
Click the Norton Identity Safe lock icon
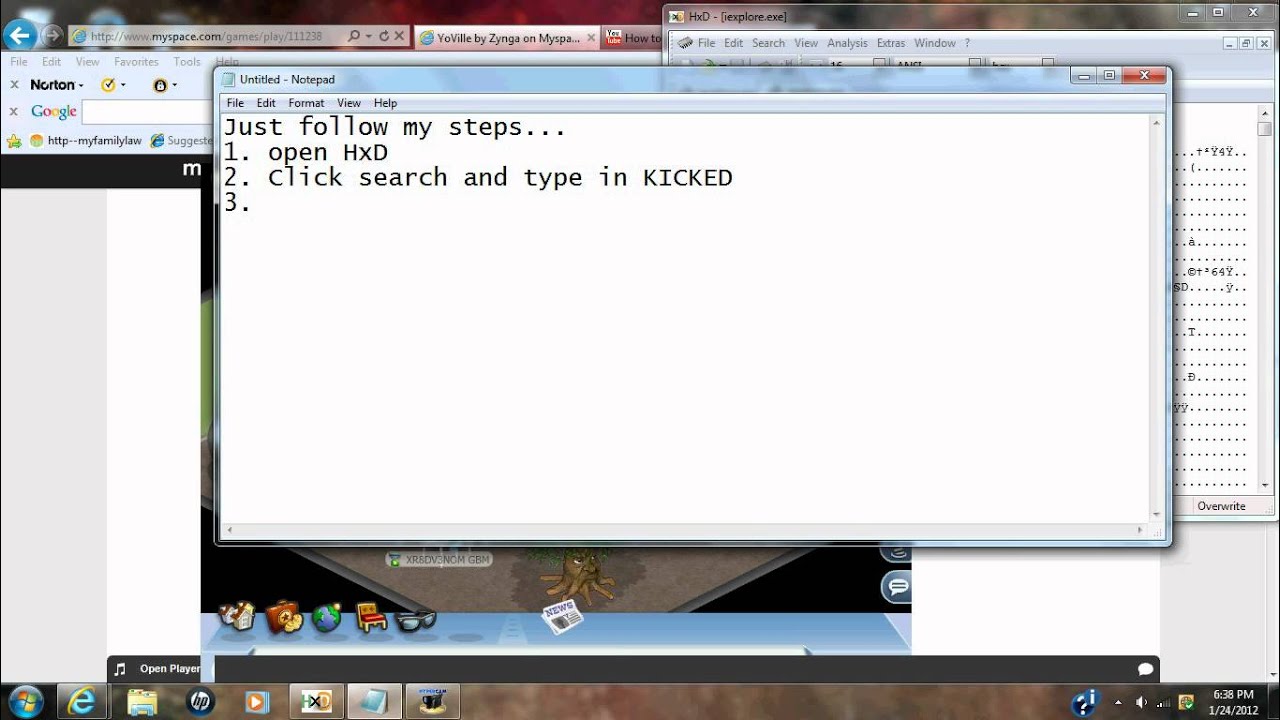(160, 85)
